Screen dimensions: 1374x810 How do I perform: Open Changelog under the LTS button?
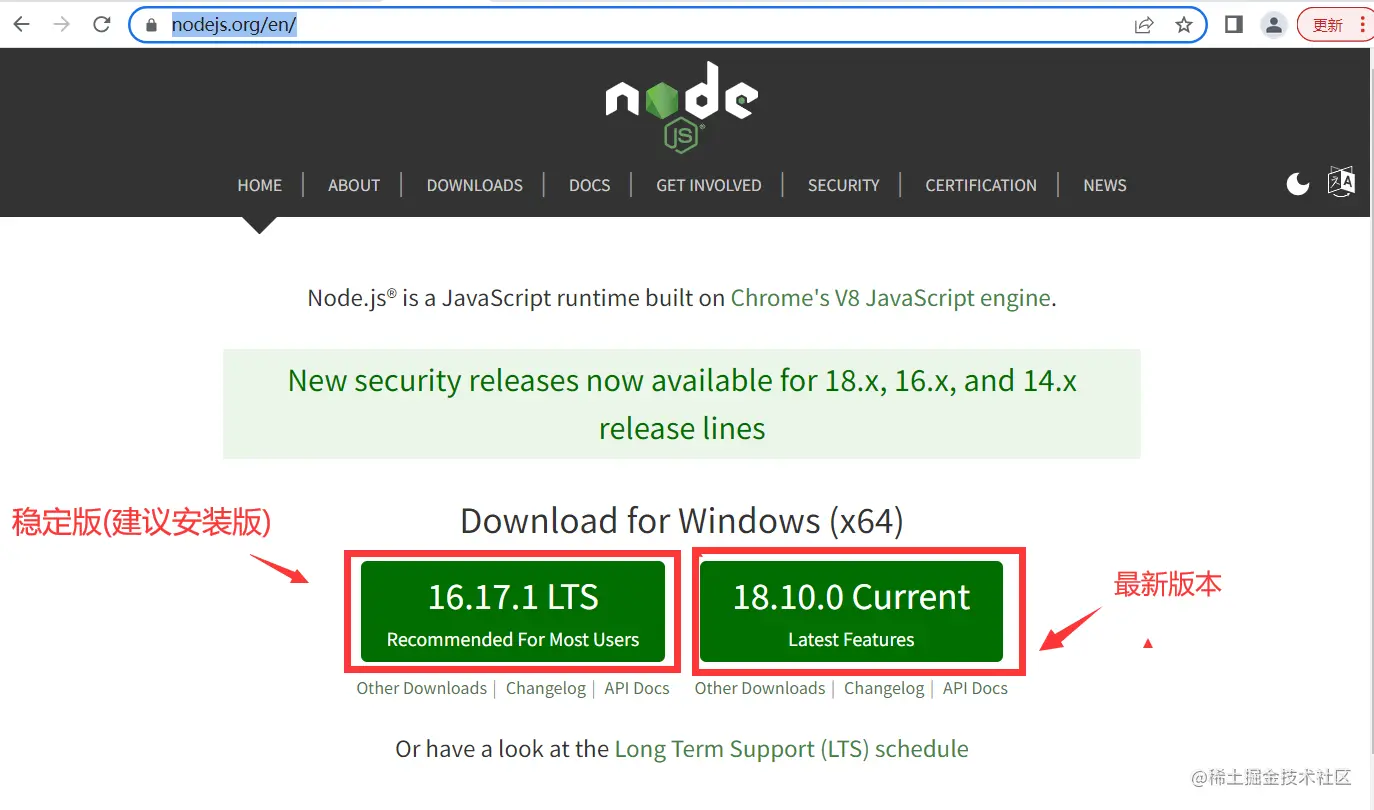point(546,688)
